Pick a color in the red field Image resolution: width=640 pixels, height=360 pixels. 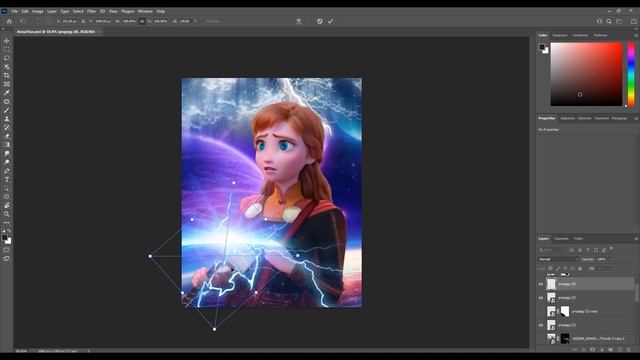pos(586,74)
